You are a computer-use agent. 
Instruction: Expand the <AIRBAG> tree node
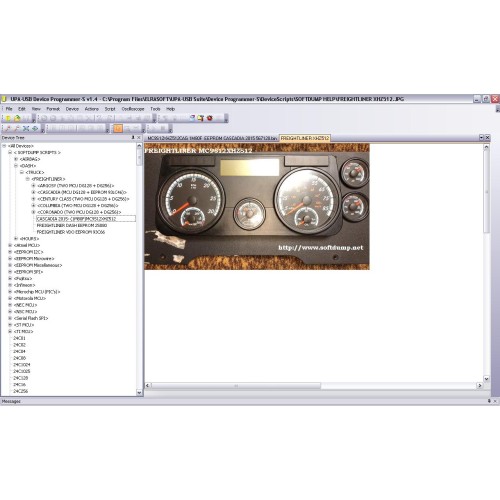click(16, 159)
